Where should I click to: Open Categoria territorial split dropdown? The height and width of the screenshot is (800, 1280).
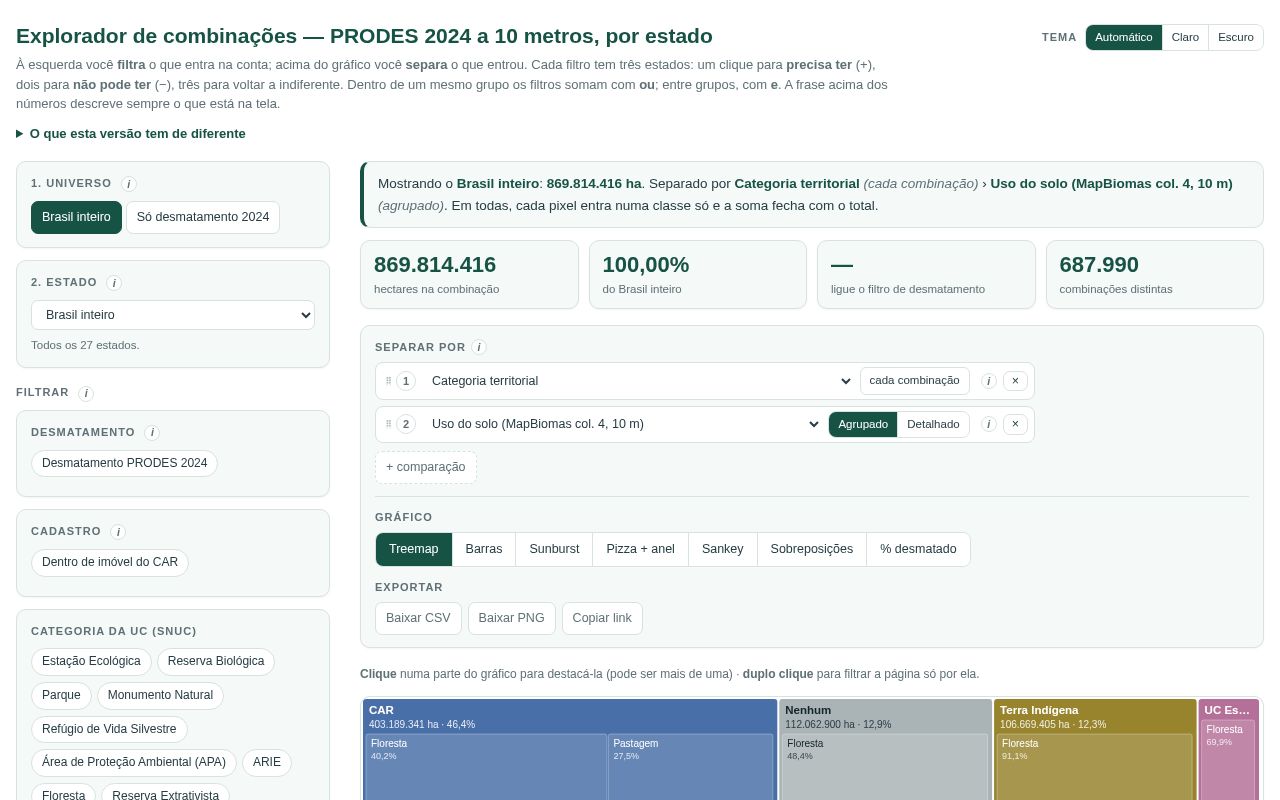click(638, 381)
